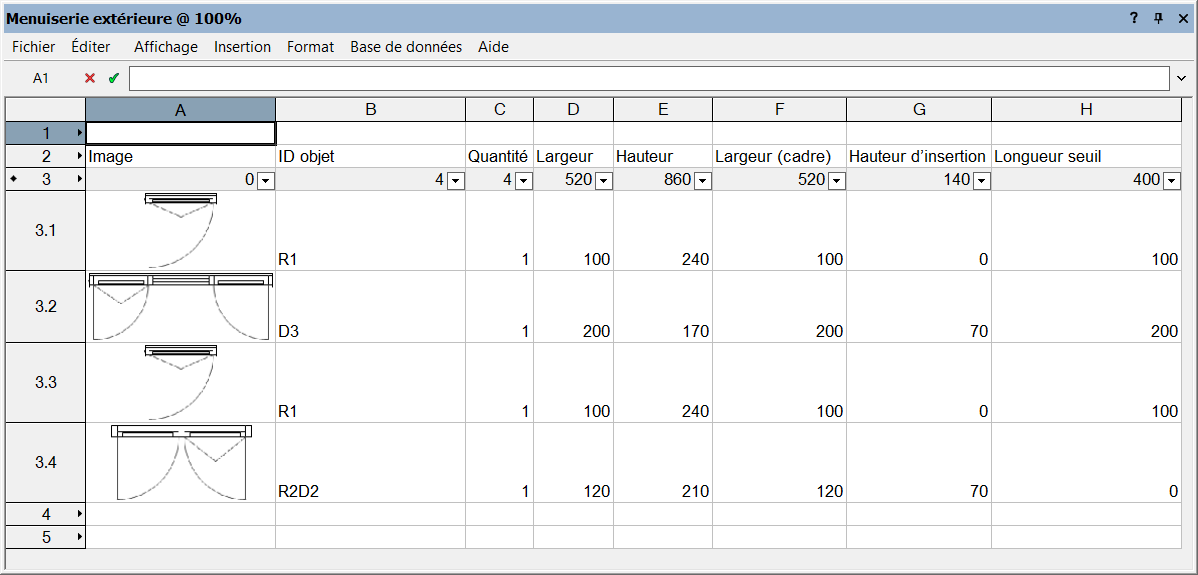This screenshot has height=575, width=1198.
Task: Click the green checkmark accept entry icon
Action: tap(113, 78)
